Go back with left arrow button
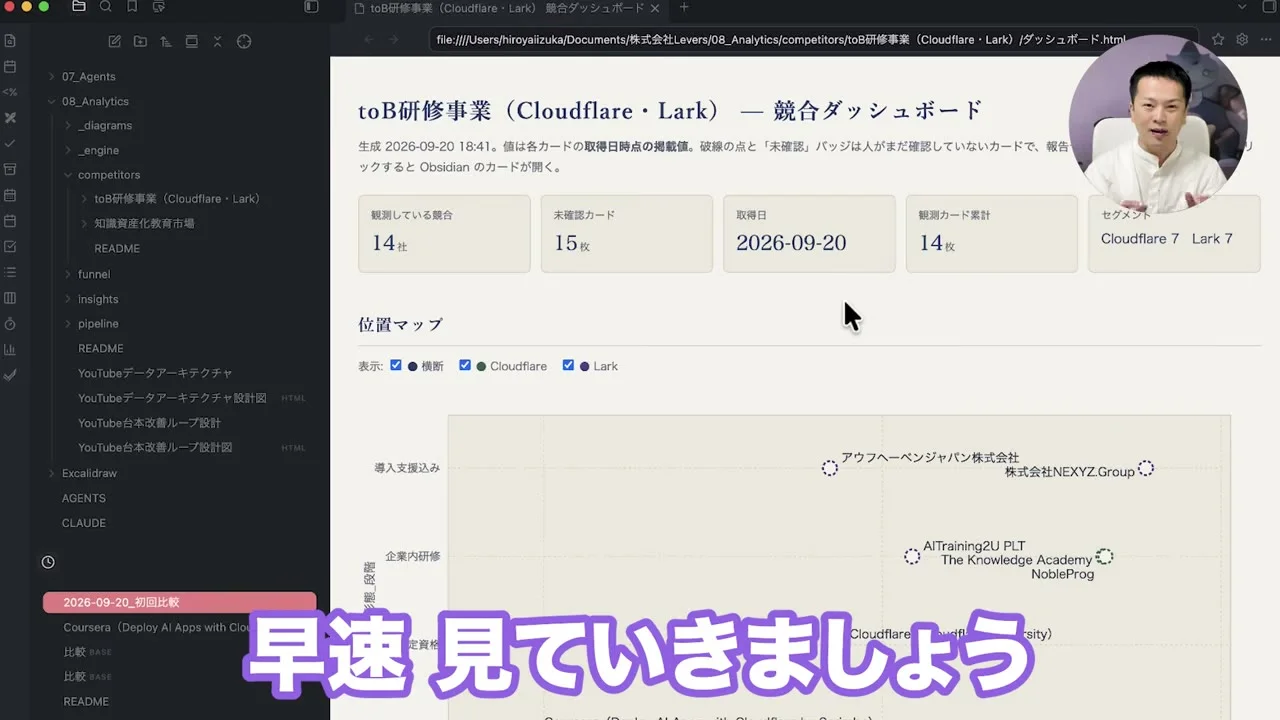Image resolution: width=1280 pixels, height=720 pixels. (x=368, y=40)
